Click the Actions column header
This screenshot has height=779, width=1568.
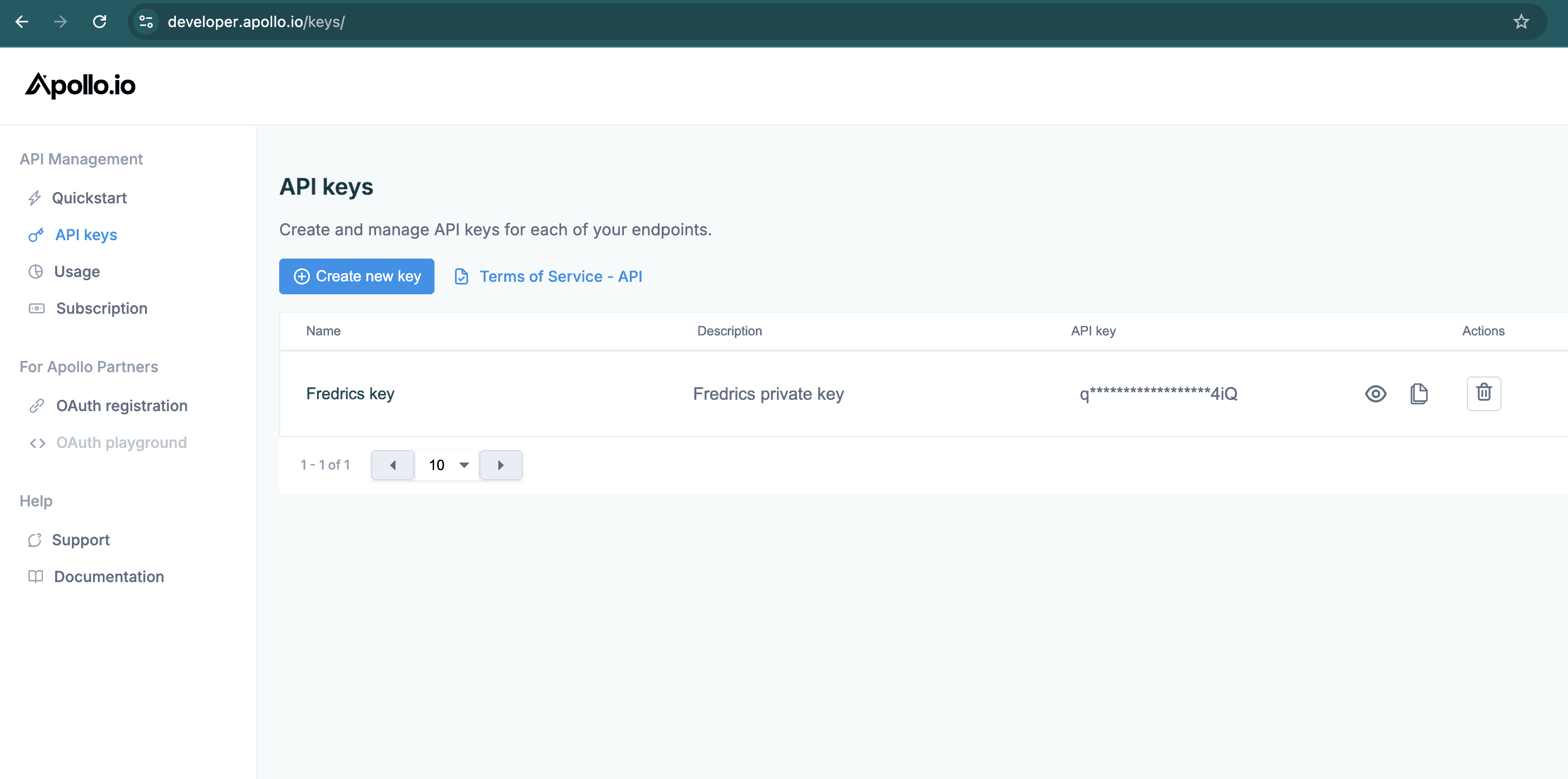1483,331
